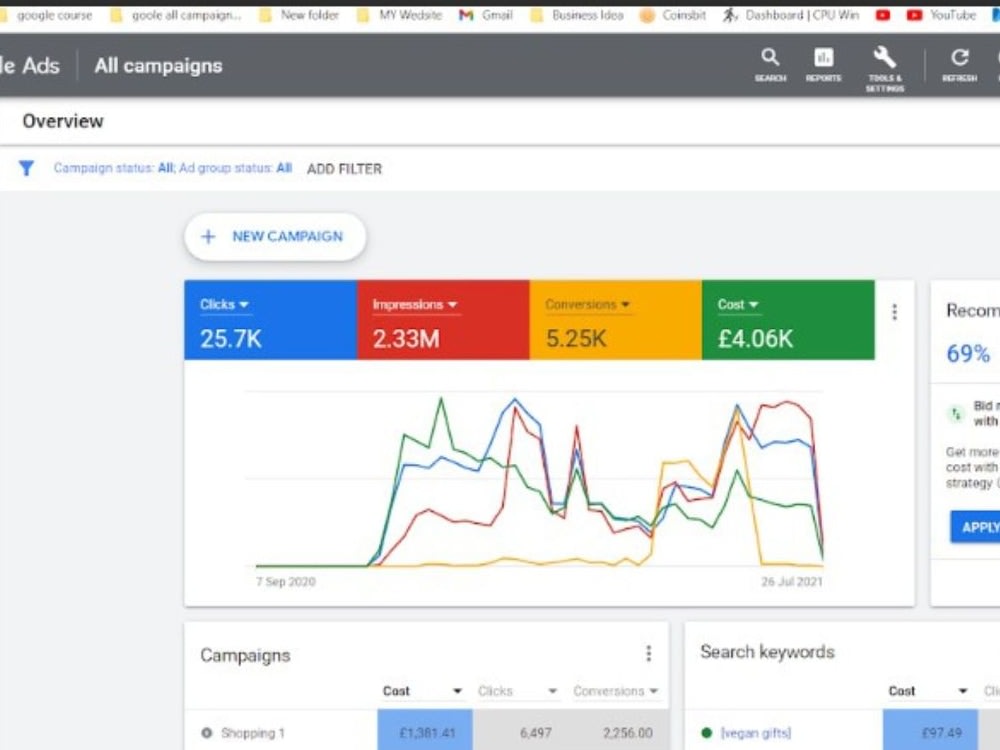1000x750 pixels.
Task: Click the blue filter funnel icon
Action: (26, 168)
